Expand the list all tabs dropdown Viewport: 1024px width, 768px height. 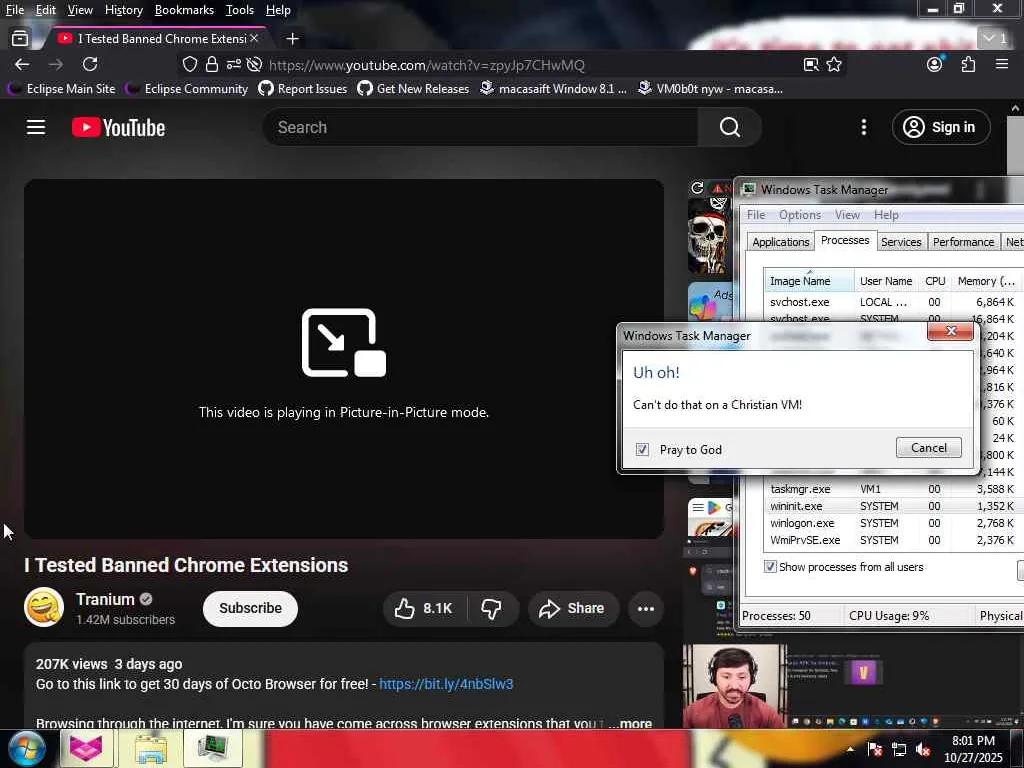995,39
